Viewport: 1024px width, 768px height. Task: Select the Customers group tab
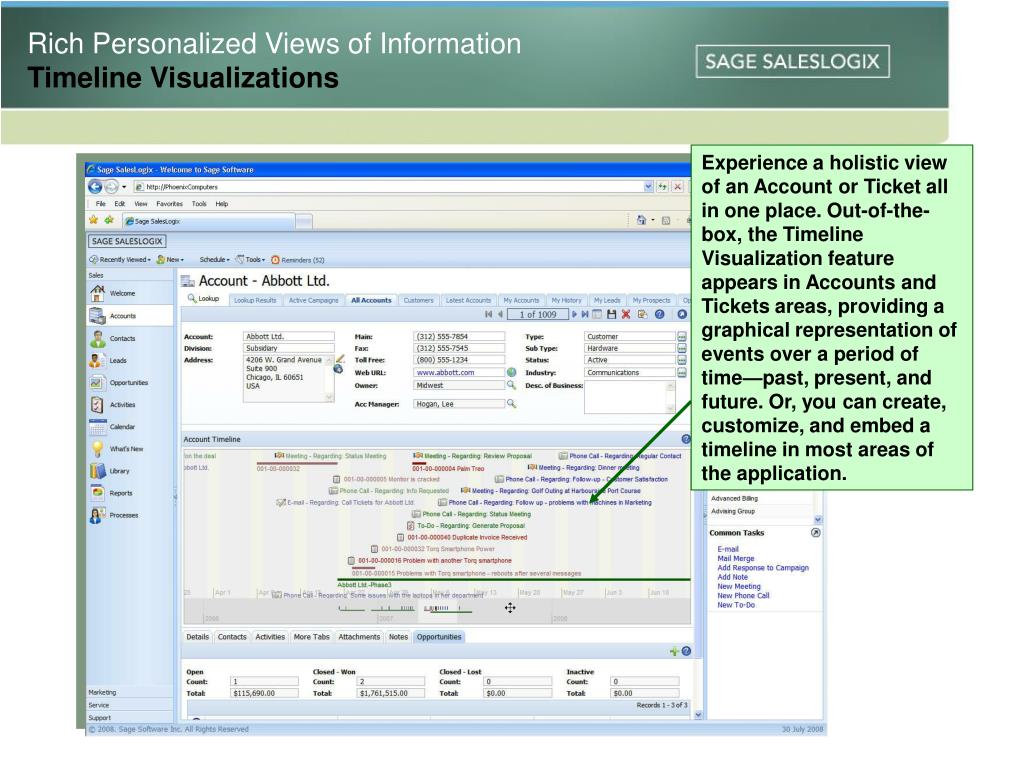click(x=419, y=300)
